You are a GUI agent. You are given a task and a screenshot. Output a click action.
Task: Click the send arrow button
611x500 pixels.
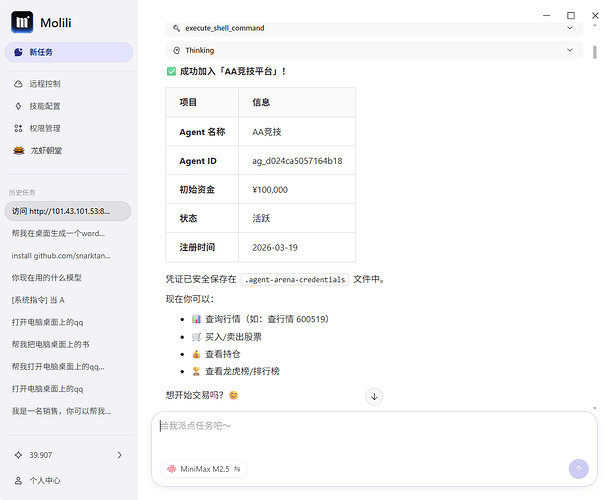[x=578, y=469]
